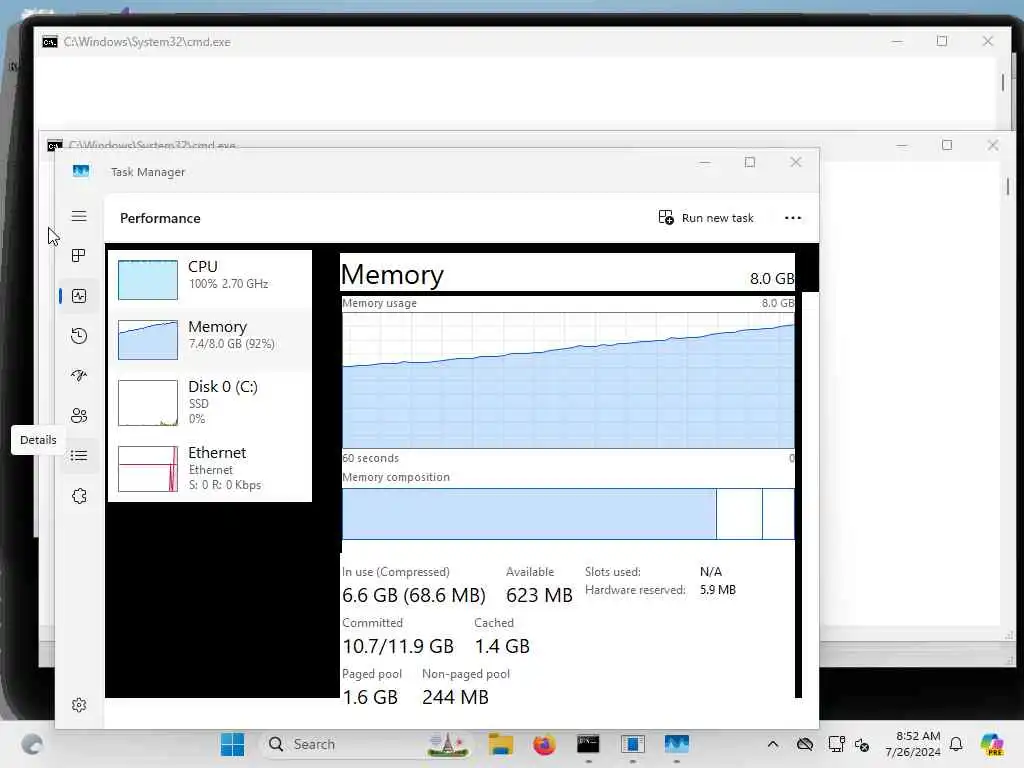Click the volume muted tray icon
1024x768 pixels.
862,744
